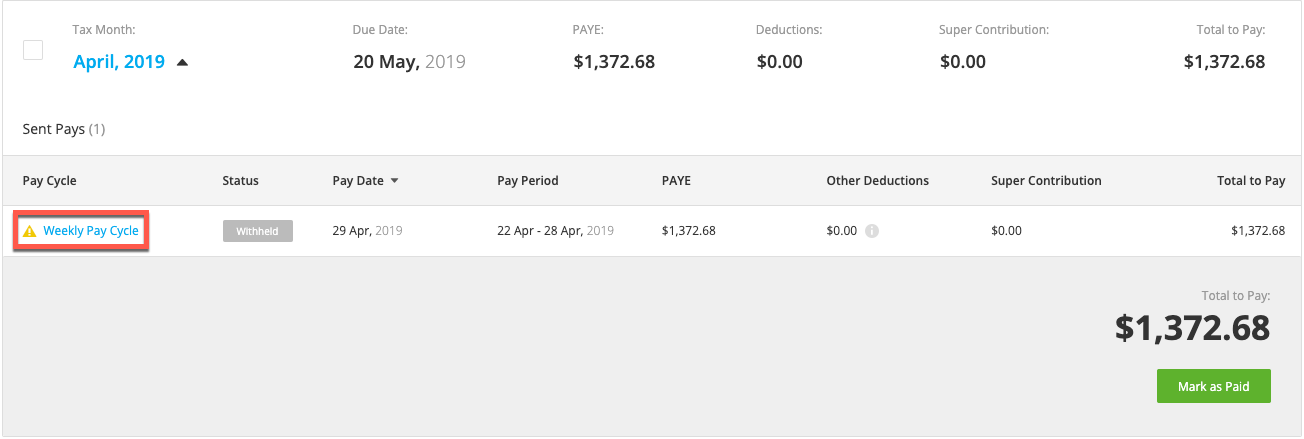Viewport: 1304px width, 439px height.
Task: Click the Super Contribution column header
Action: click(1046, 181)
